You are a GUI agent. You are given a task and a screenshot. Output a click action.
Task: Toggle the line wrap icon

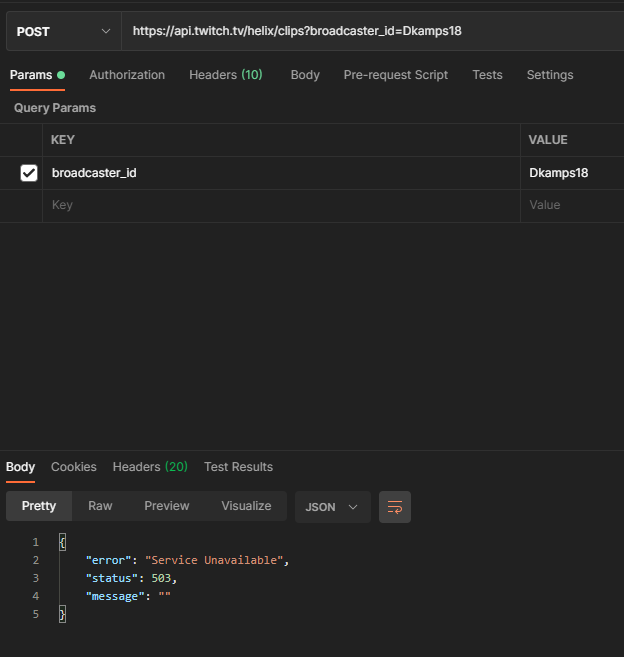click(395, 507)
